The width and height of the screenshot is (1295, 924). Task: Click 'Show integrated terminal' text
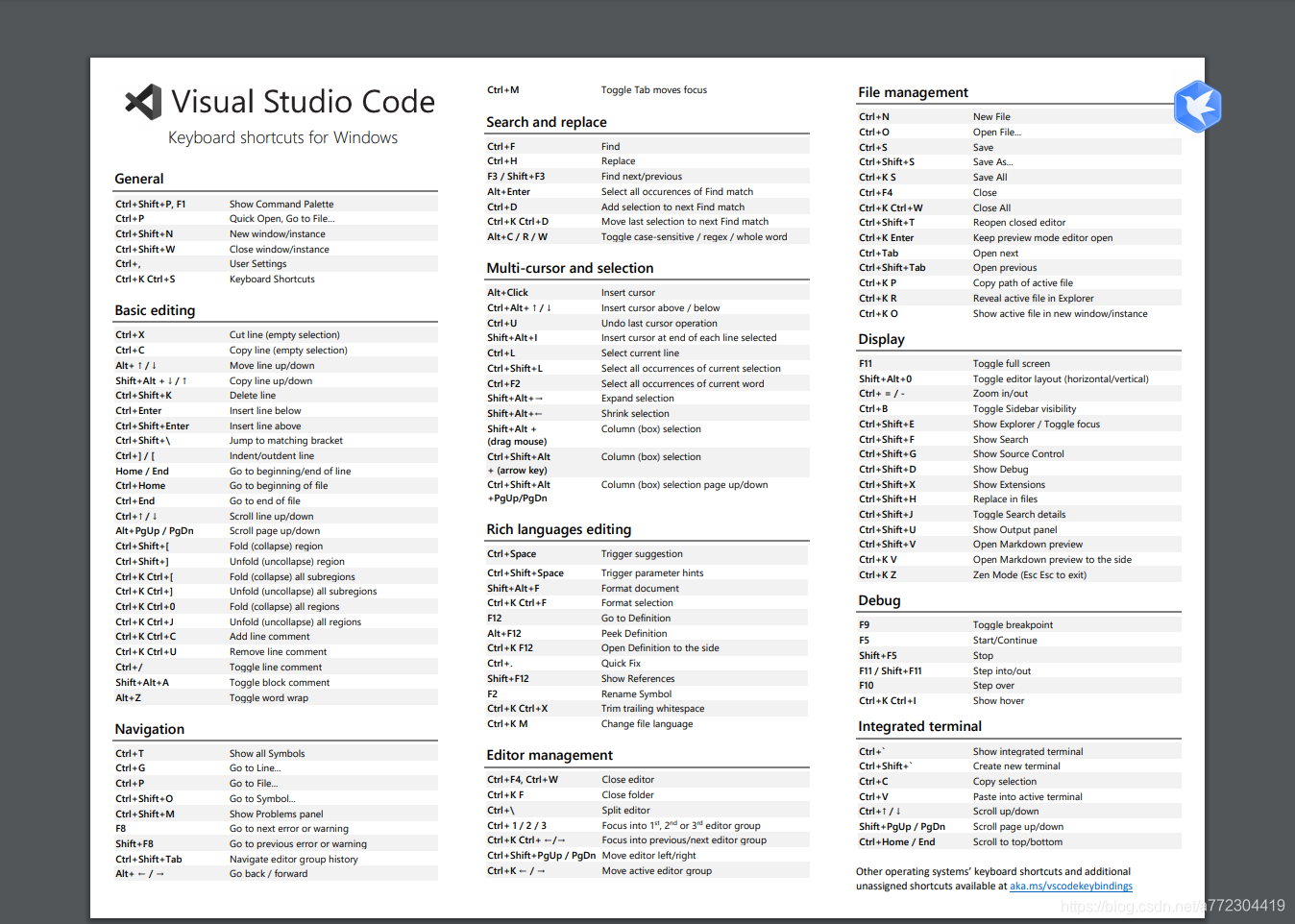pyautogui.click(x=1028, y=752)
